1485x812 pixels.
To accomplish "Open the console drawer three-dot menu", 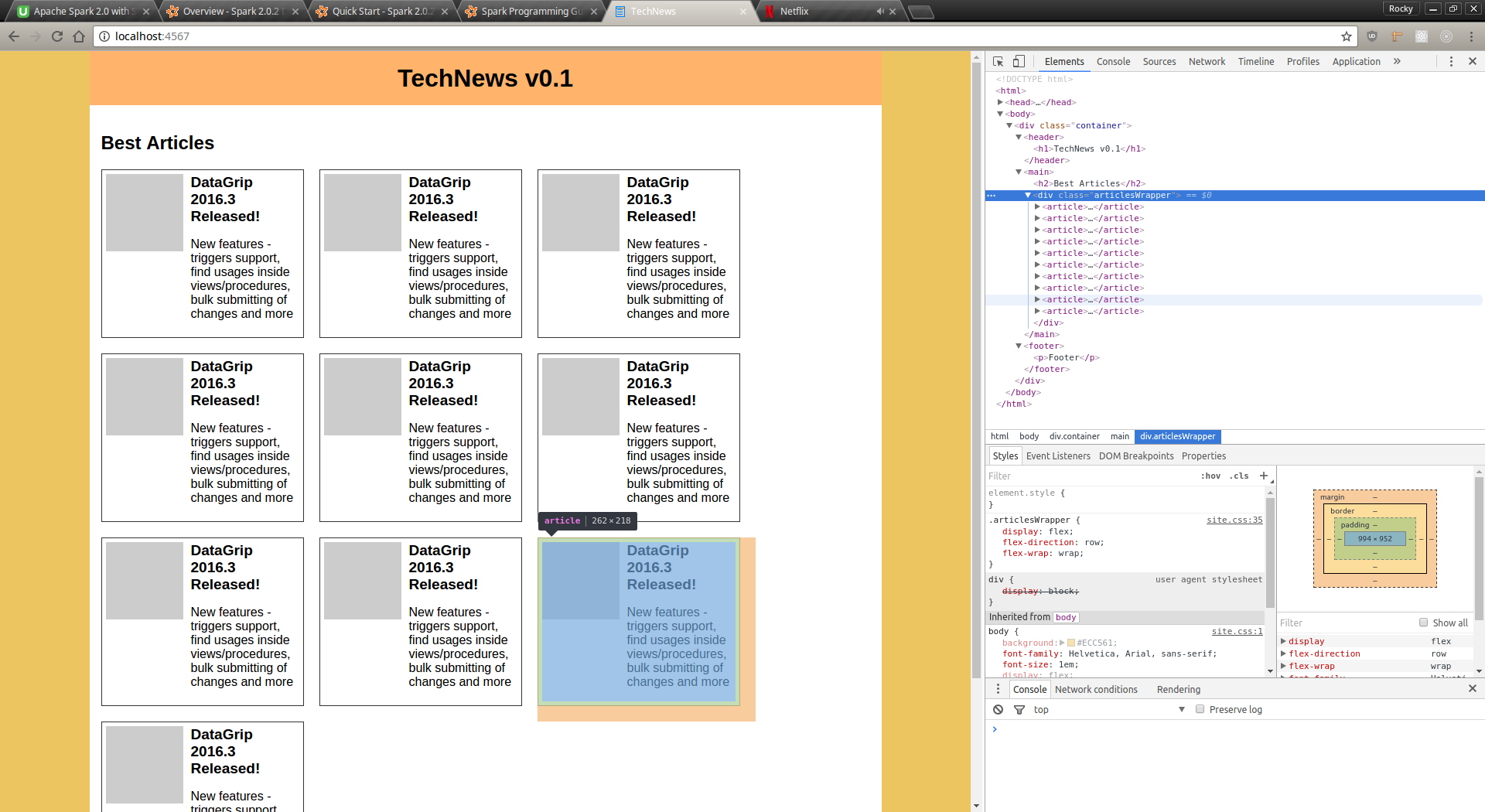I will tap(998, 689).
